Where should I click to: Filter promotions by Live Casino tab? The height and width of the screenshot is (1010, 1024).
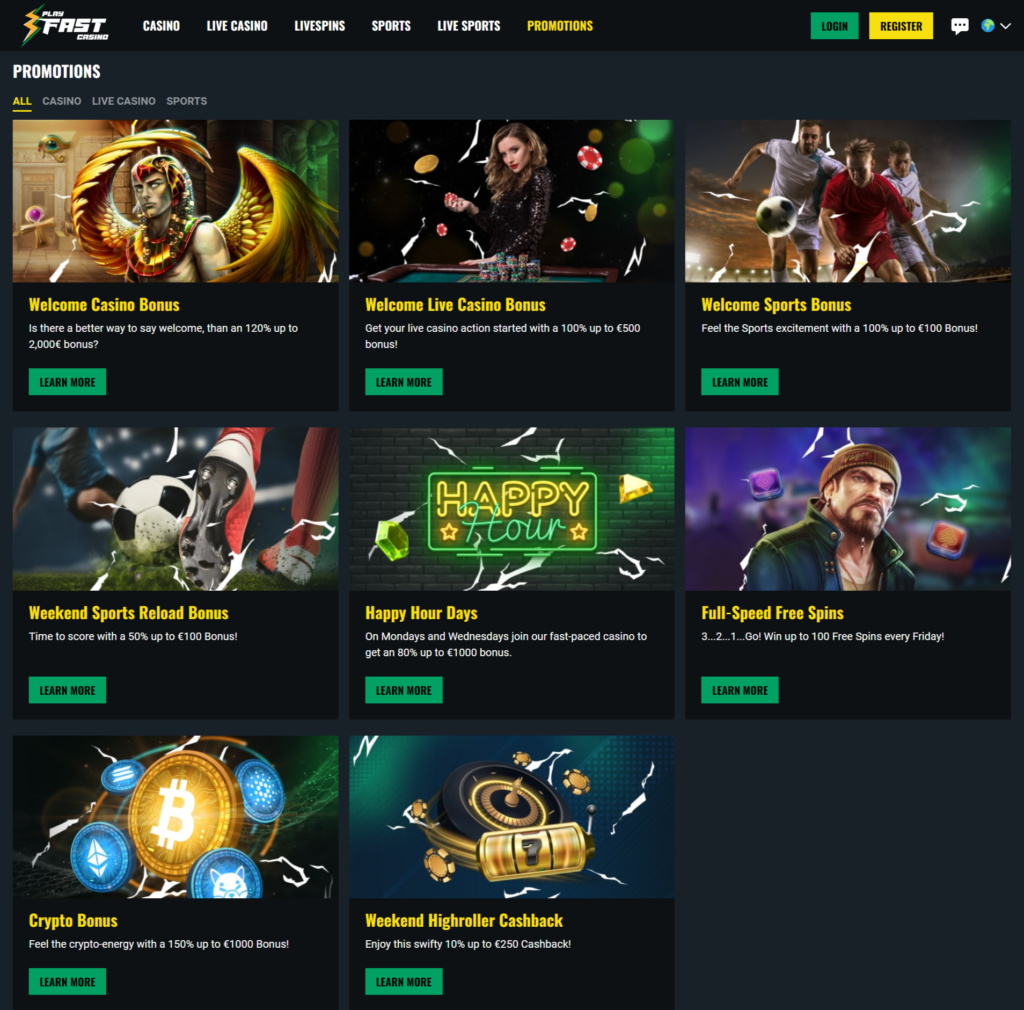pyautogui.click(x=123, y=101)
